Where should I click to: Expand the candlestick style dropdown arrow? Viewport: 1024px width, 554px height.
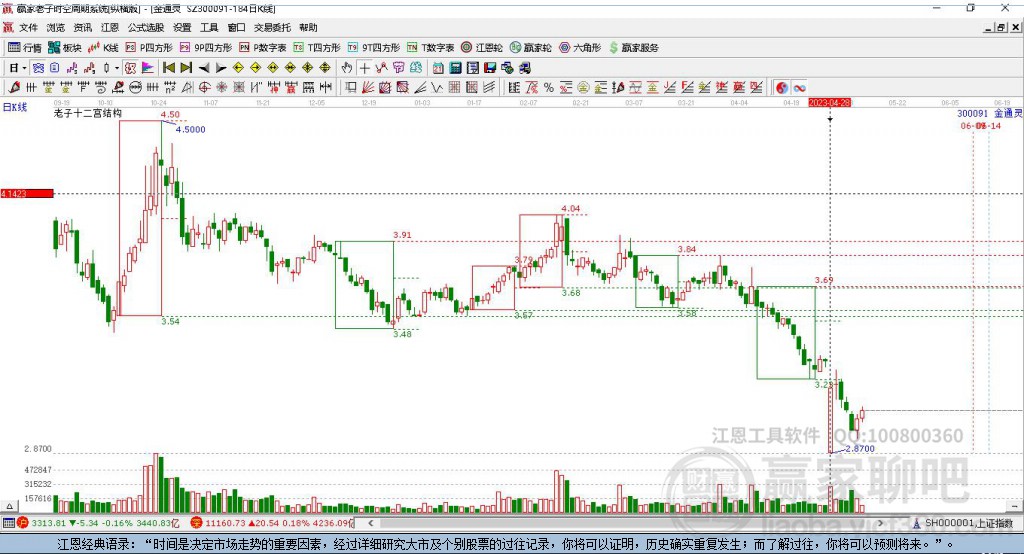[117, 68]
